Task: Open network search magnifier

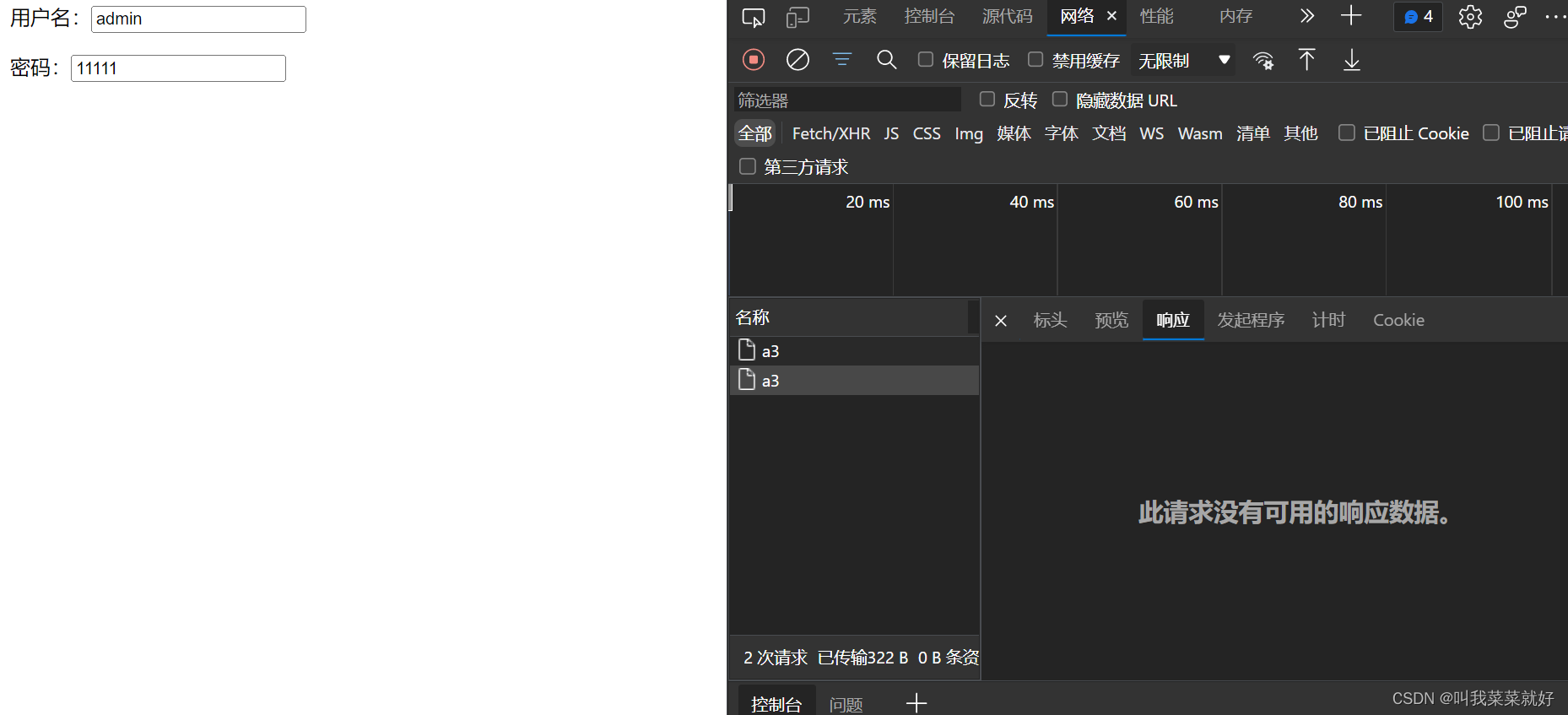Action: point(886,60)
